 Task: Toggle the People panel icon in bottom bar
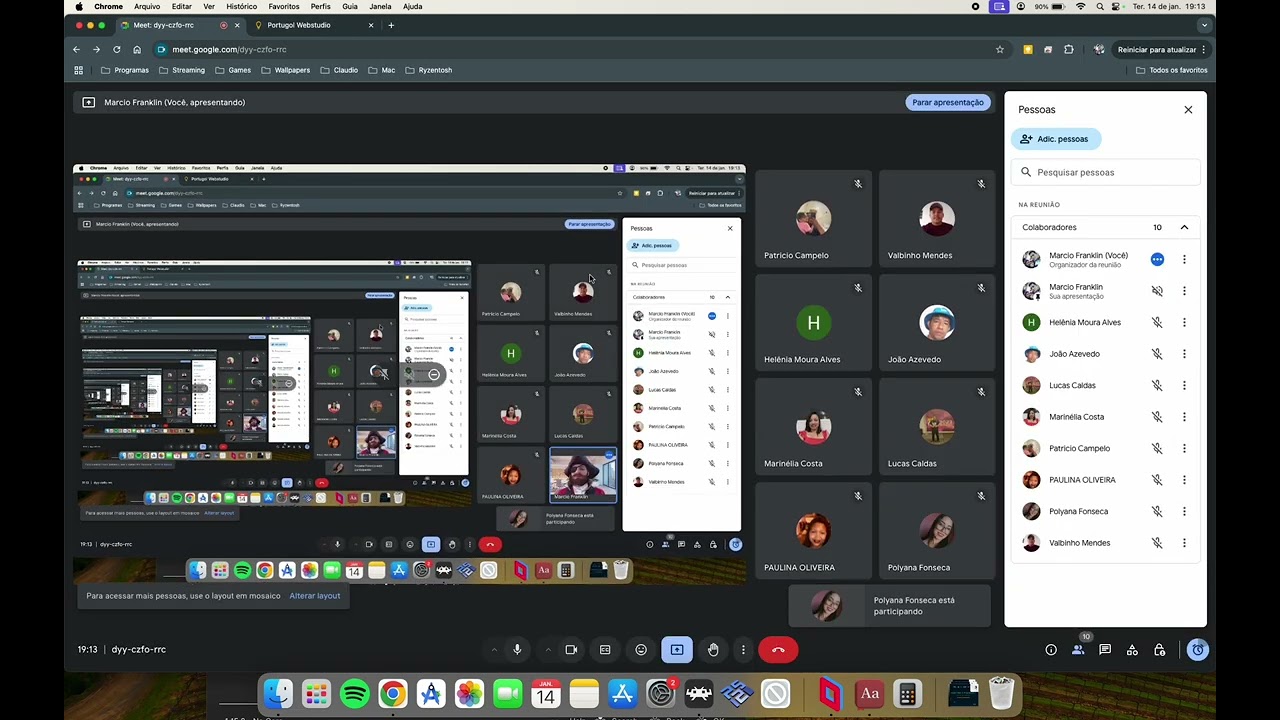point(1078,650)
